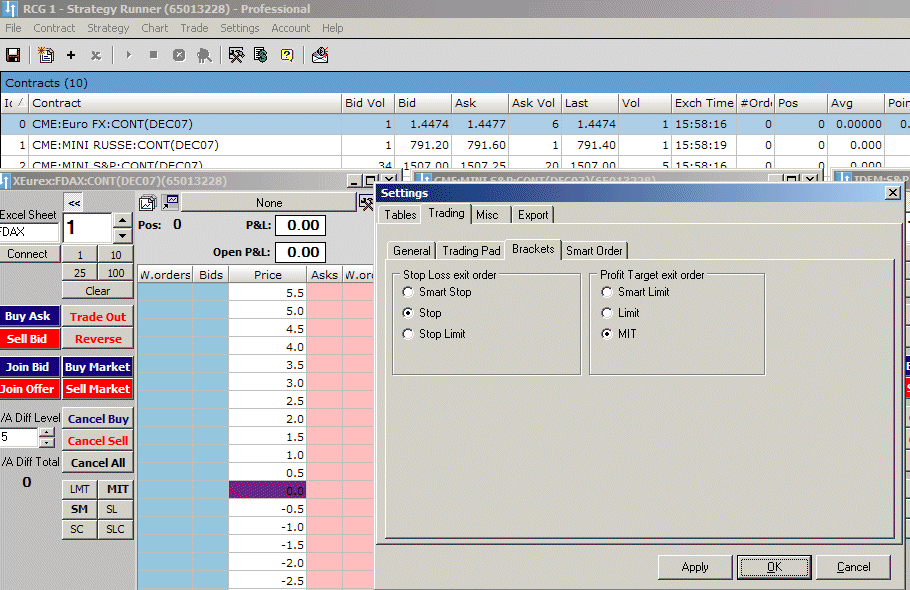Click the highlighted 0.0 price cell in ladder

267,491
